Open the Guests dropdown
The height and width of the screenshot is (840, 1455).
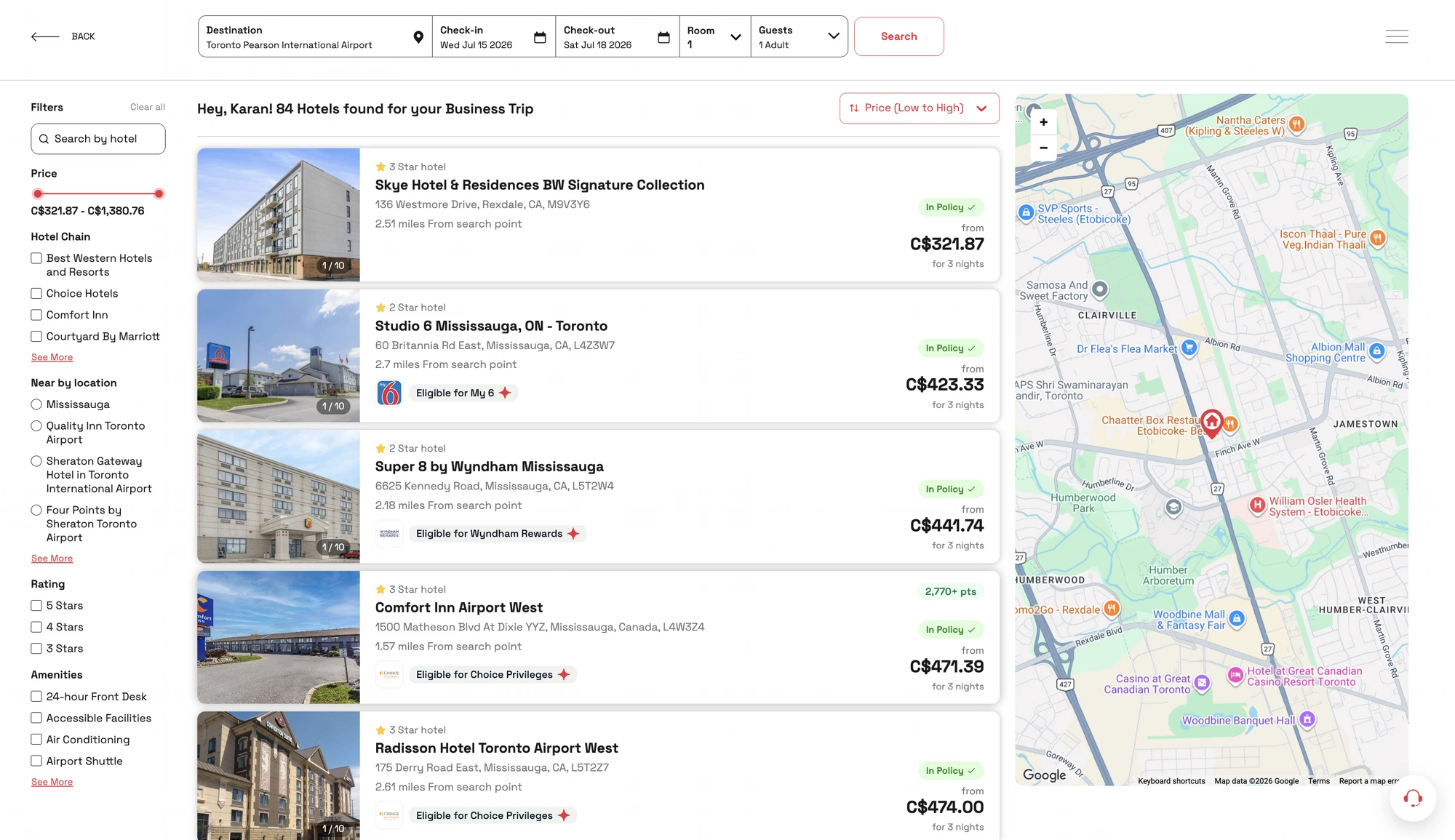pos(799,36)
